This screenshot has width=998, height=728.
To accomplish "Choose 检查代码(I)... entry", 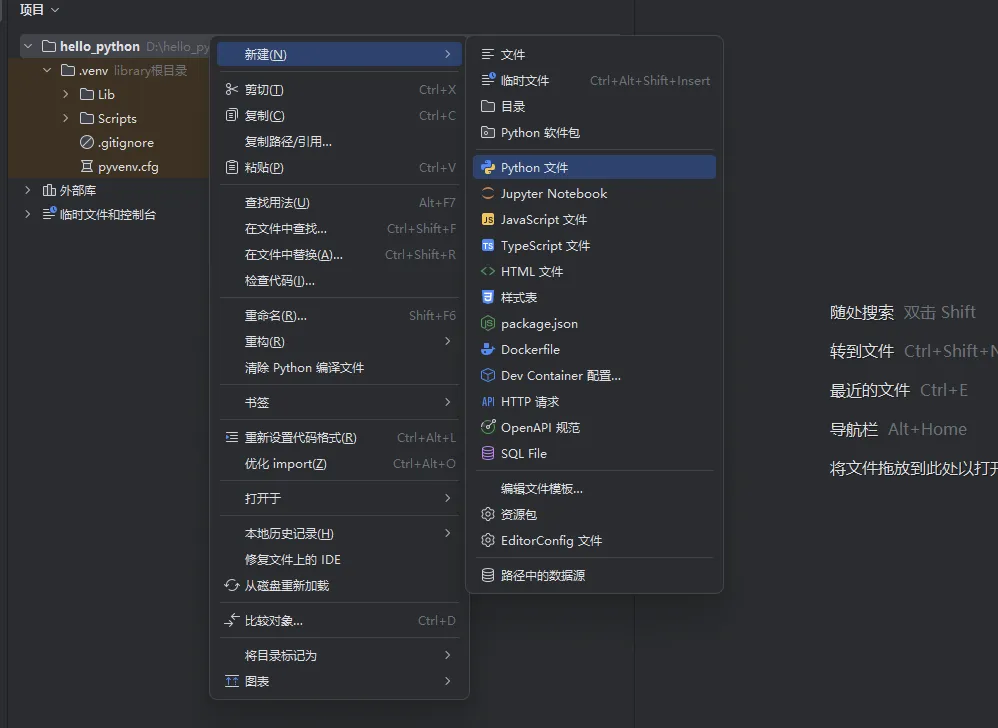I will click(x=339, y=281).
